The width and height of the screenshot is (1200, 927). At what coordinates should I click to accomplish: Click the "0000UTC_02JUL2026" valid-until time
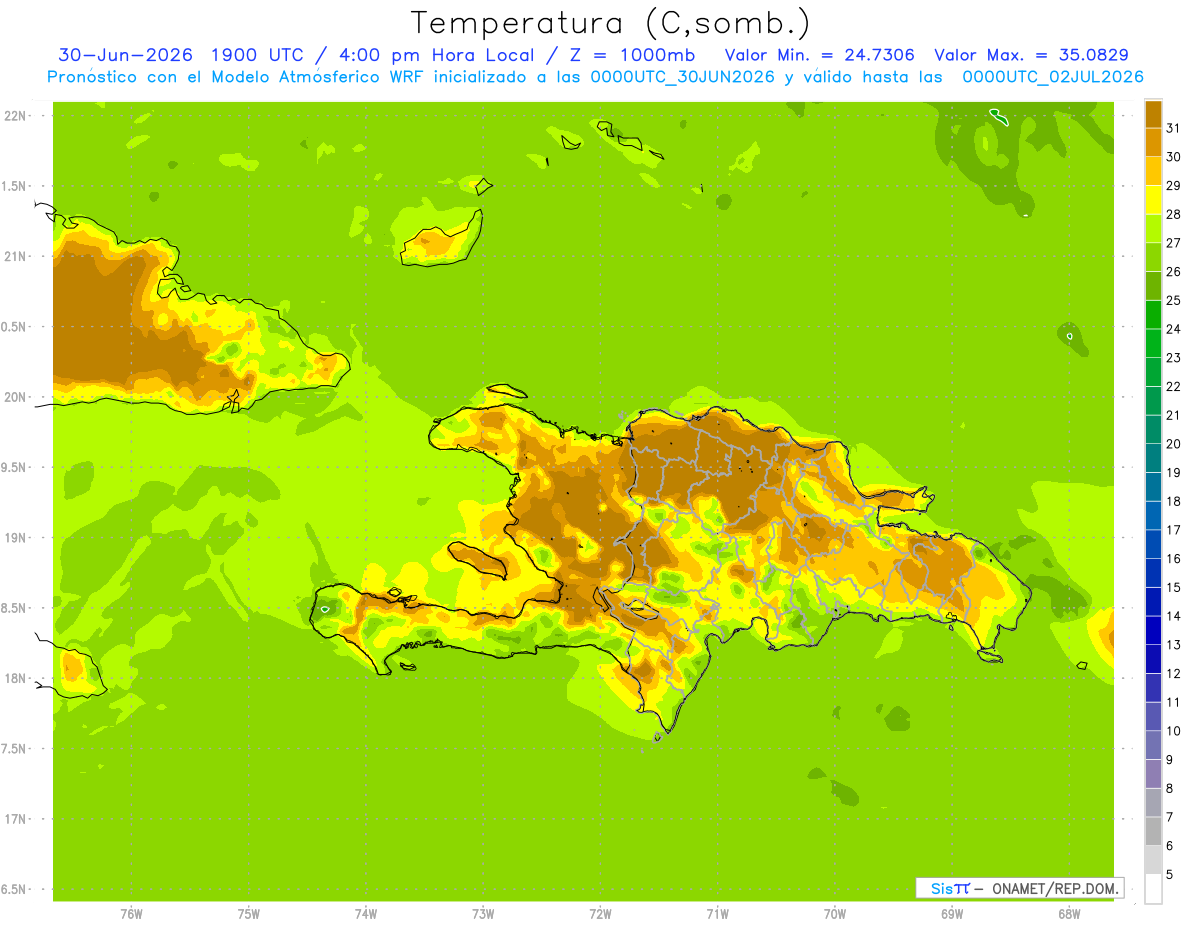coord(1053,77)
